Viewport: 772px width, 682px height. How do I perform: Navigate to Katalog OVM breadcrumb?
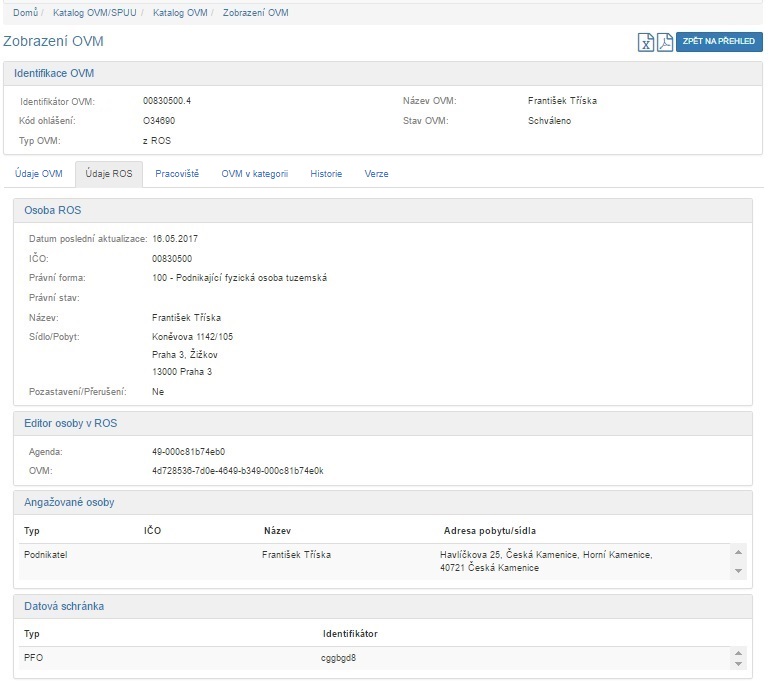pos(181,13)
